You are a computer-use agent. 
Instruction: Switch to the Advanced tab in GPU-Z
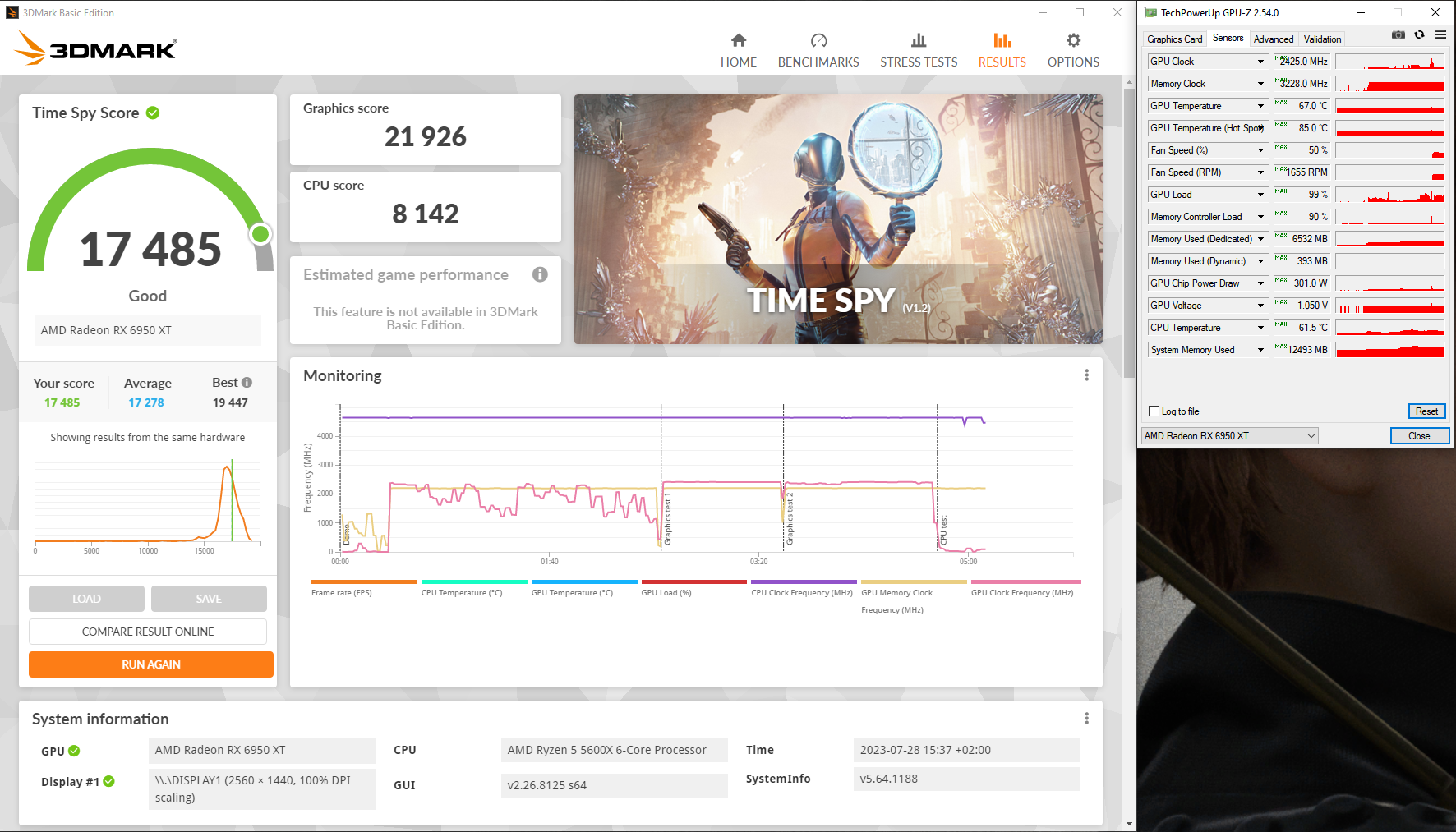coord(1274,39)
